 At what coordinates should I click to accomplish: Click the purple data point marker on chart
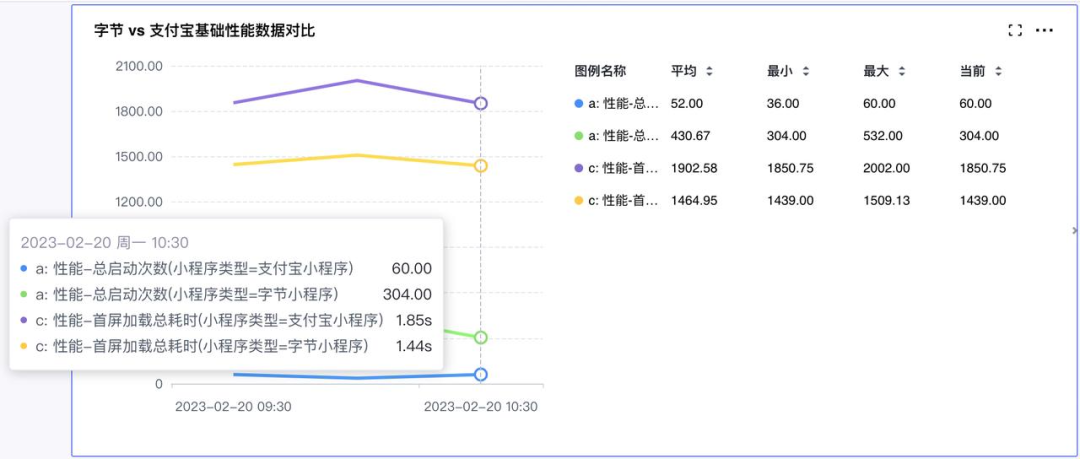481,103
